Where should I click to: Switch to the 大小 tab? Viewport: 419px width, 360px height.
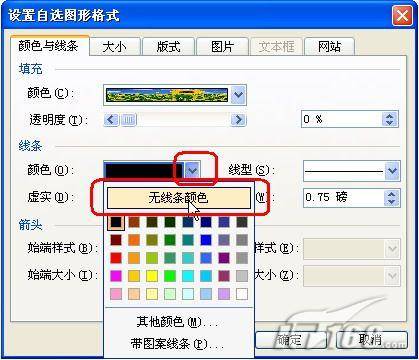pyautogui.click(x=114, y=47)
